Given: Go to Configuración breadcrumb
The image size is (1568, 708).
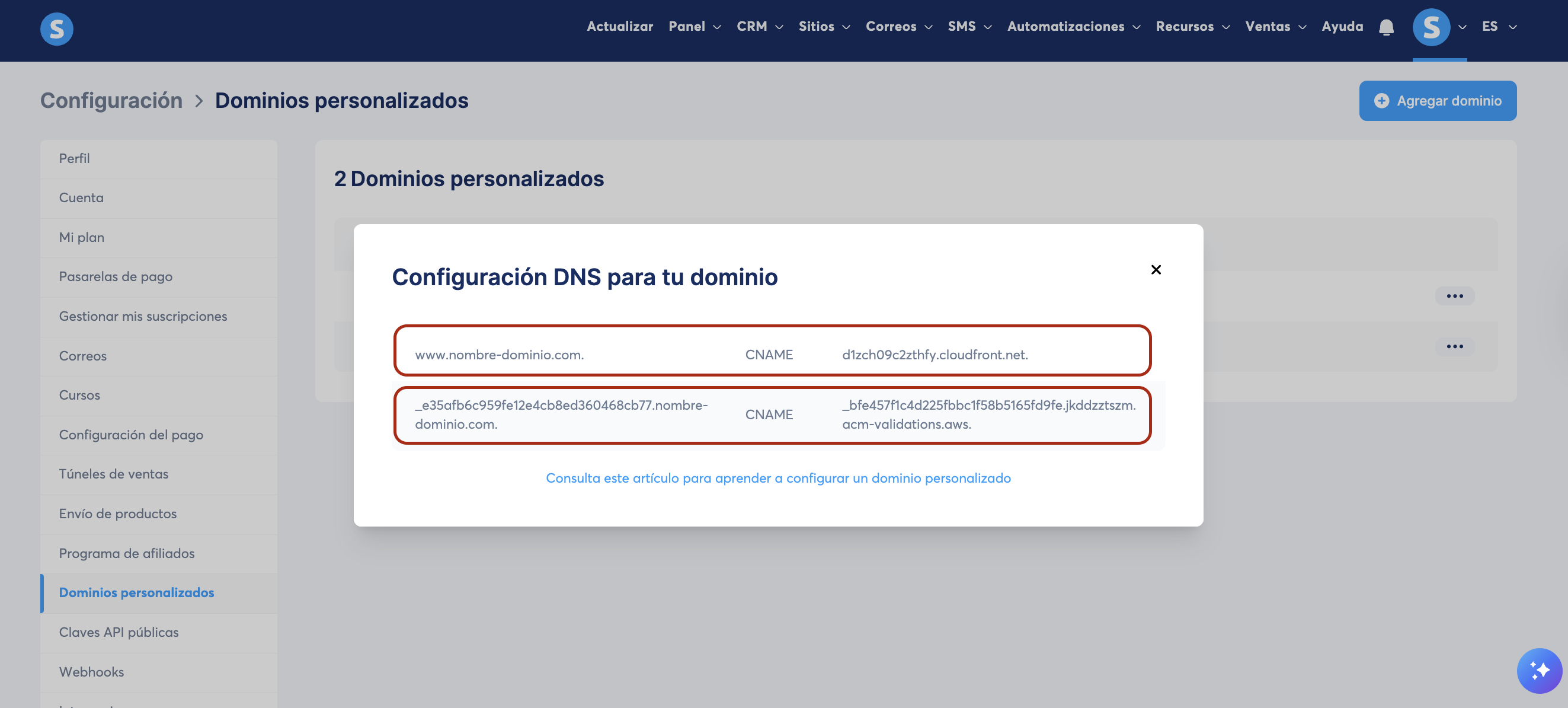Looking at the screenshot, I should (111, 101).
